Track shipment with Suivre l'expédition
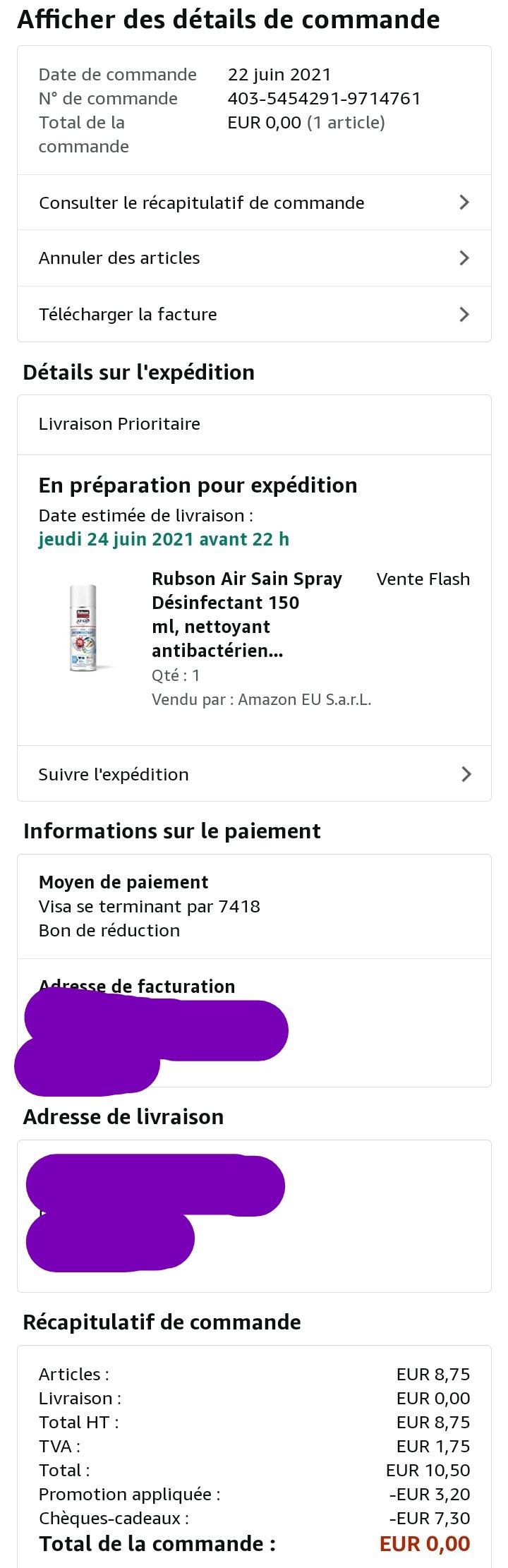 click(x=254, y=773)
